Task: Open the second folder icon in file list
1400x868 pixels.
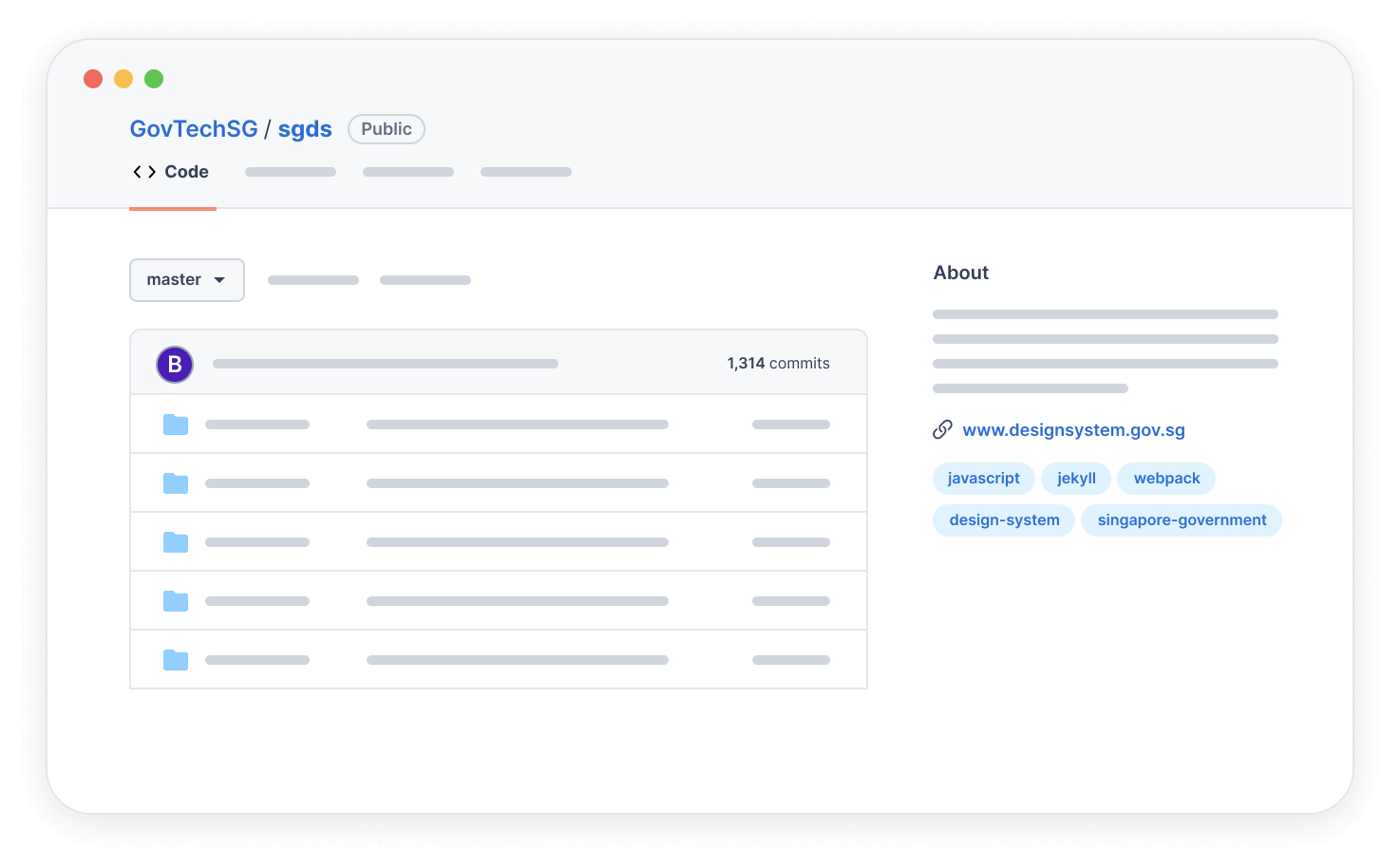Action: click(x=176, y=483)
